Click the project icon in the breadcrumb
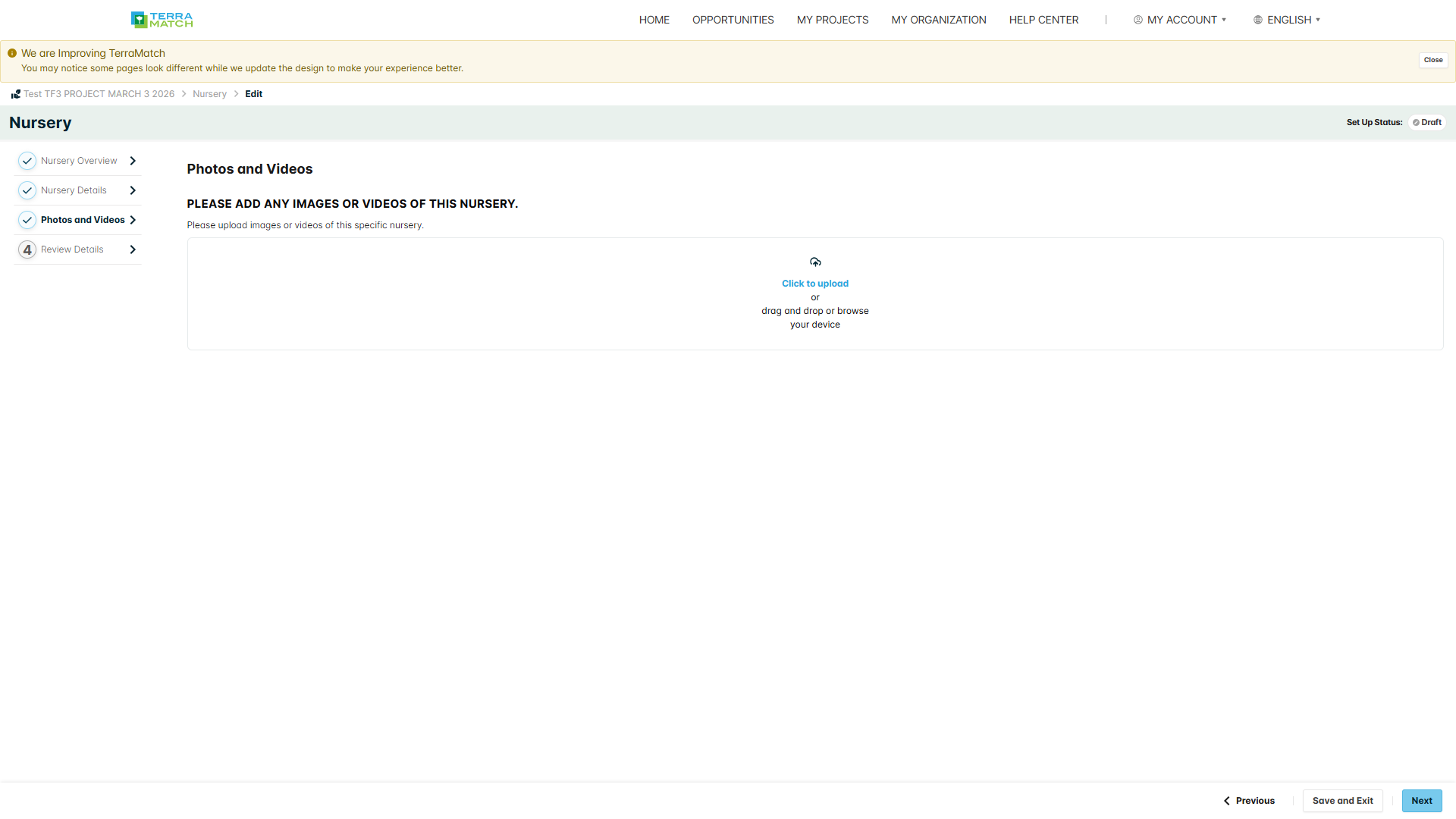The image size is (1456, 819). point(15,94)
